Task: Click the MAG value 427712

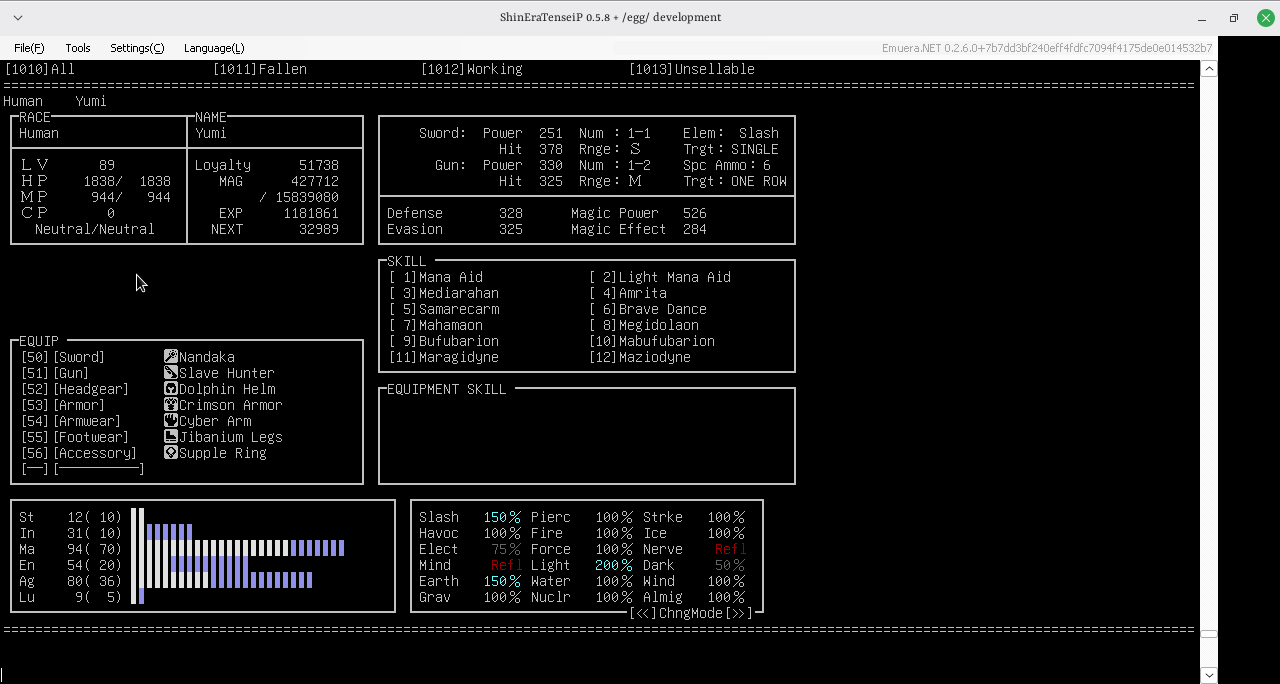Action: [x=314, y=181]
